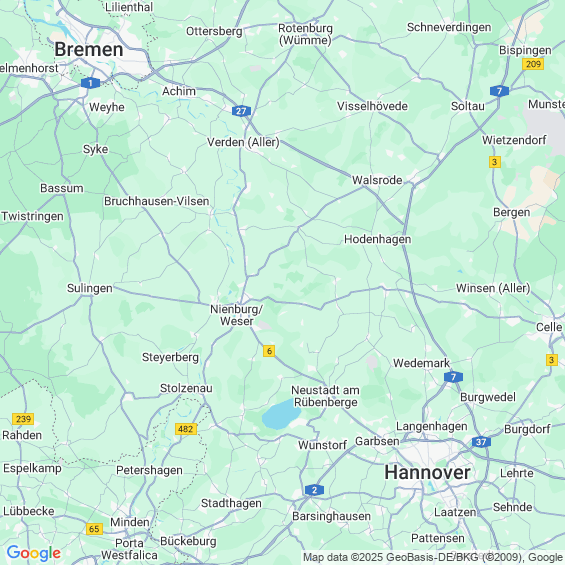Click the yellow B482 road shield
The height and width of the screenshot is (565, 565).
(186, 429)
